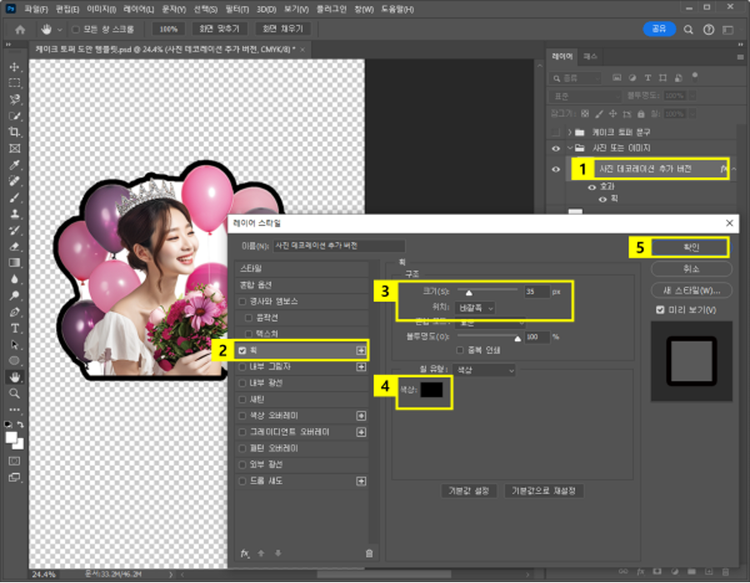Select the Rectangular Marquee tool
Screen dimensions: 750x583
(x=14, y=83)
